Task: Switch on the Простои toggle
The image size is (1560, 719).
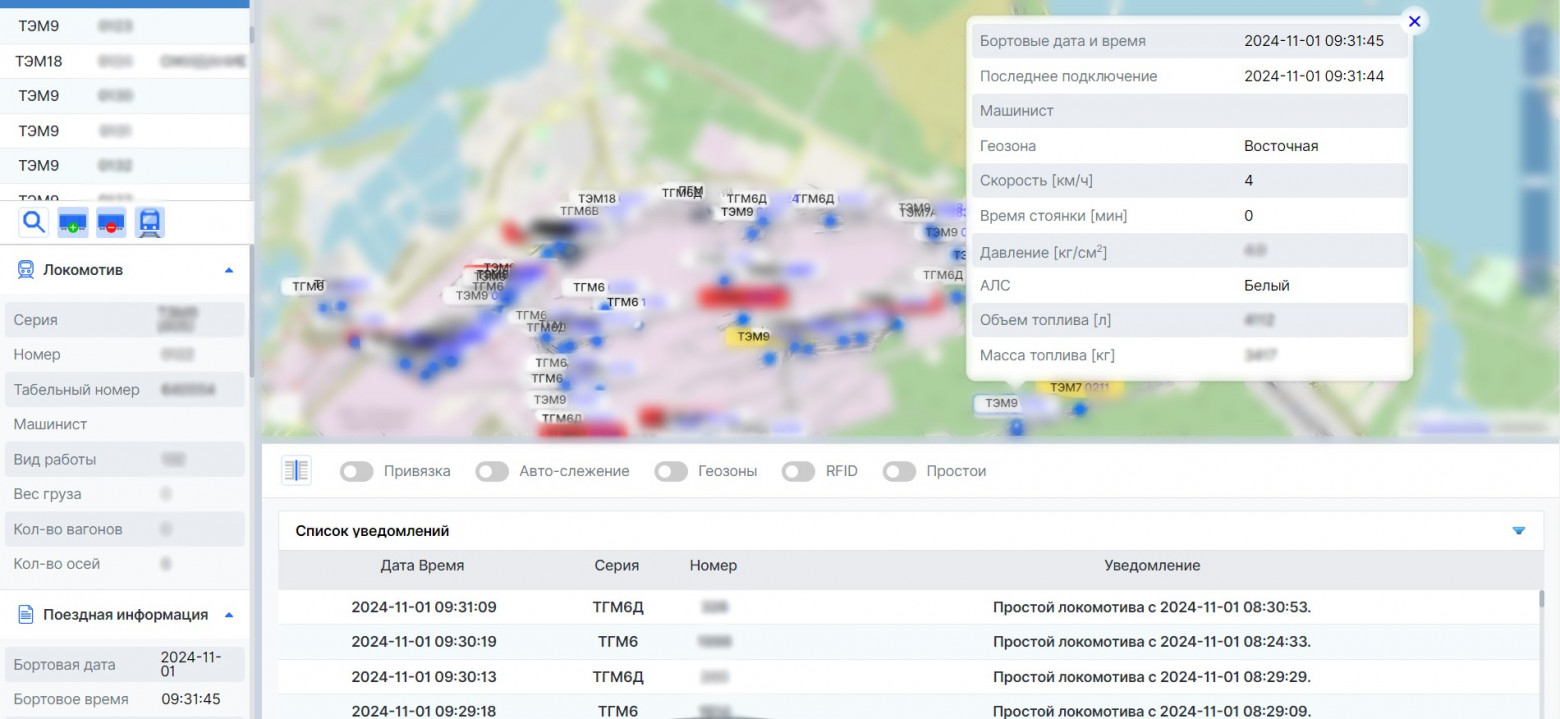Action: [899, 471]
